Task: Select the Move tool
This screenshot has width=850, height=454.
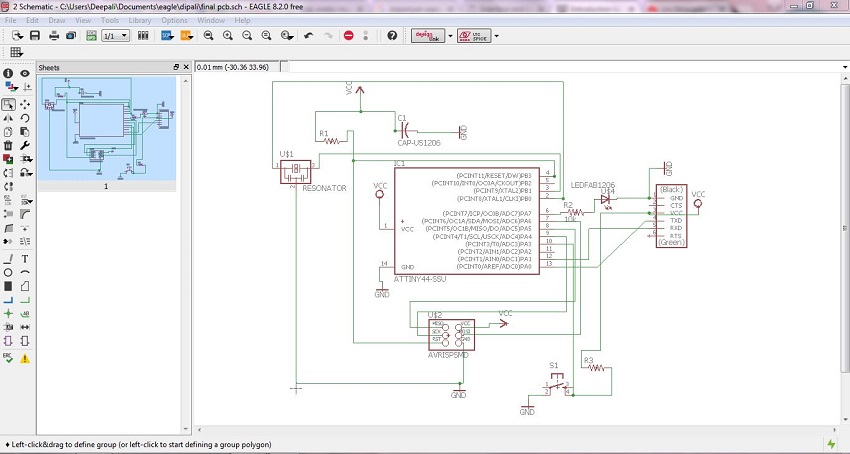Action: pyautogui.click(x=25, y=104)
